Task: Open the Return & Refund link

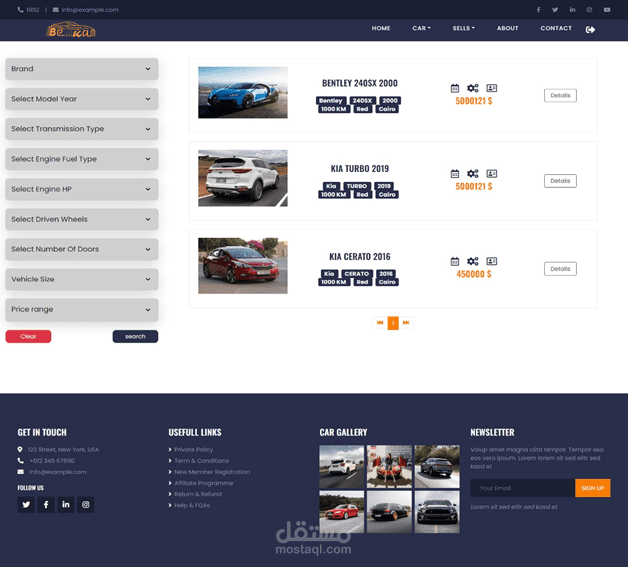Action: point(198,494)
